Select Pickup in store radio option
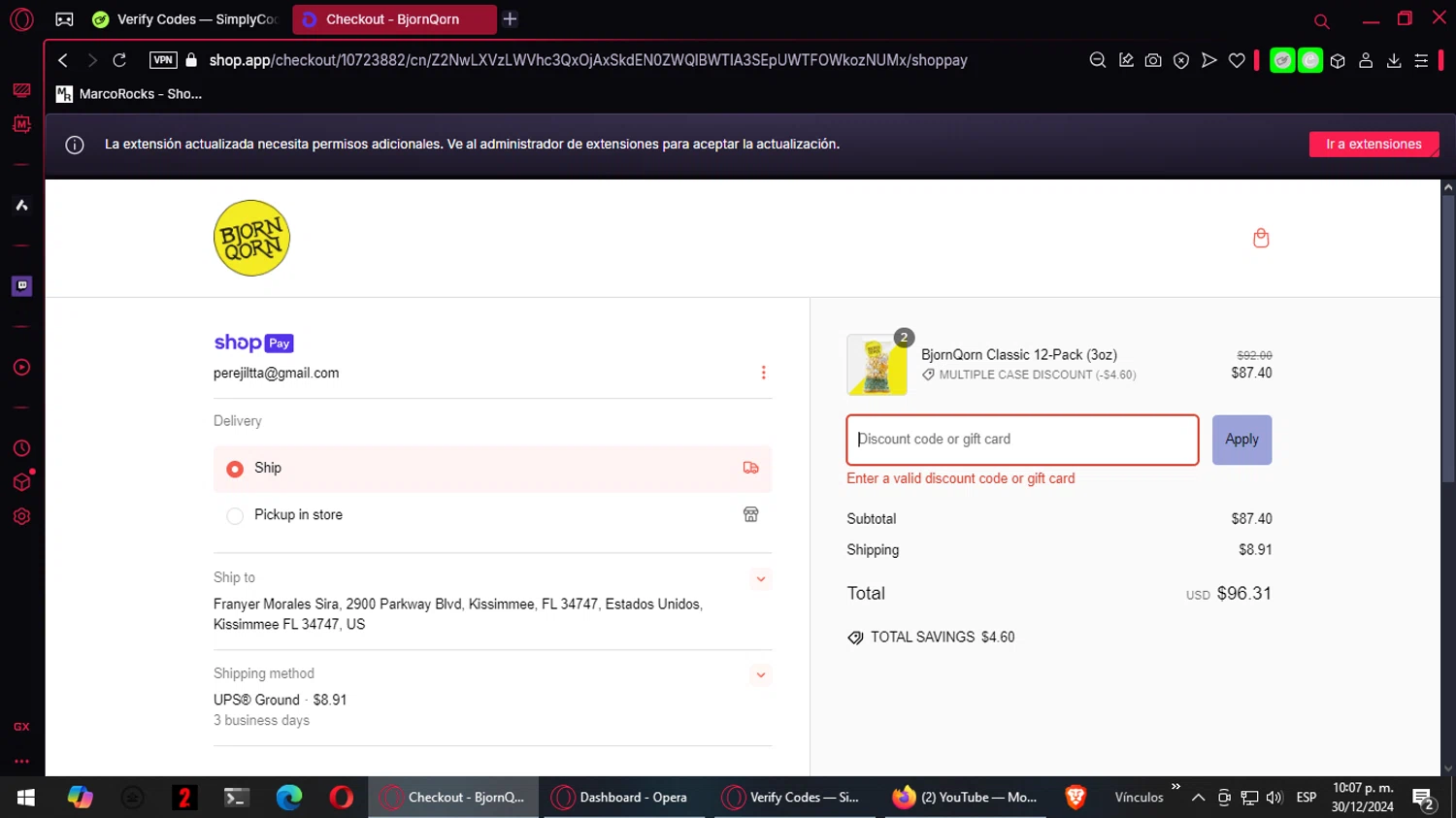The width and height of the screenshot is (1456, 818). pos(235,515)
